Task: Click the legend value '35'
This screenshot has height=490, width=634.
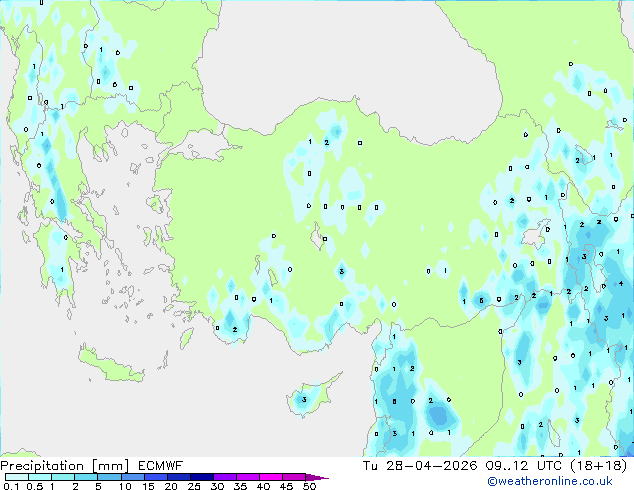Action: (x=240, y=486)
